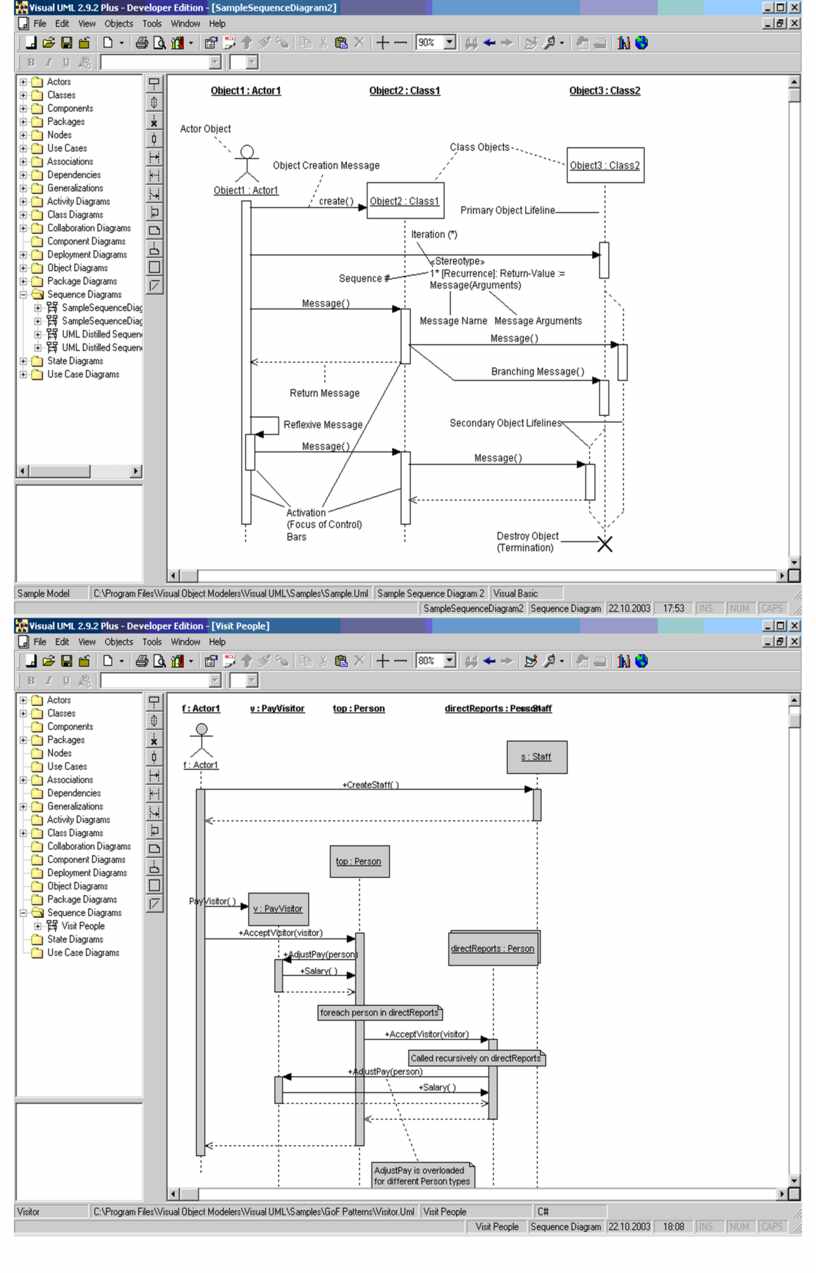Screen dimensions: 816x1273
Task: Open Tools menu in SampleSequenceDiagram2 window
Action: coord(152,22)
